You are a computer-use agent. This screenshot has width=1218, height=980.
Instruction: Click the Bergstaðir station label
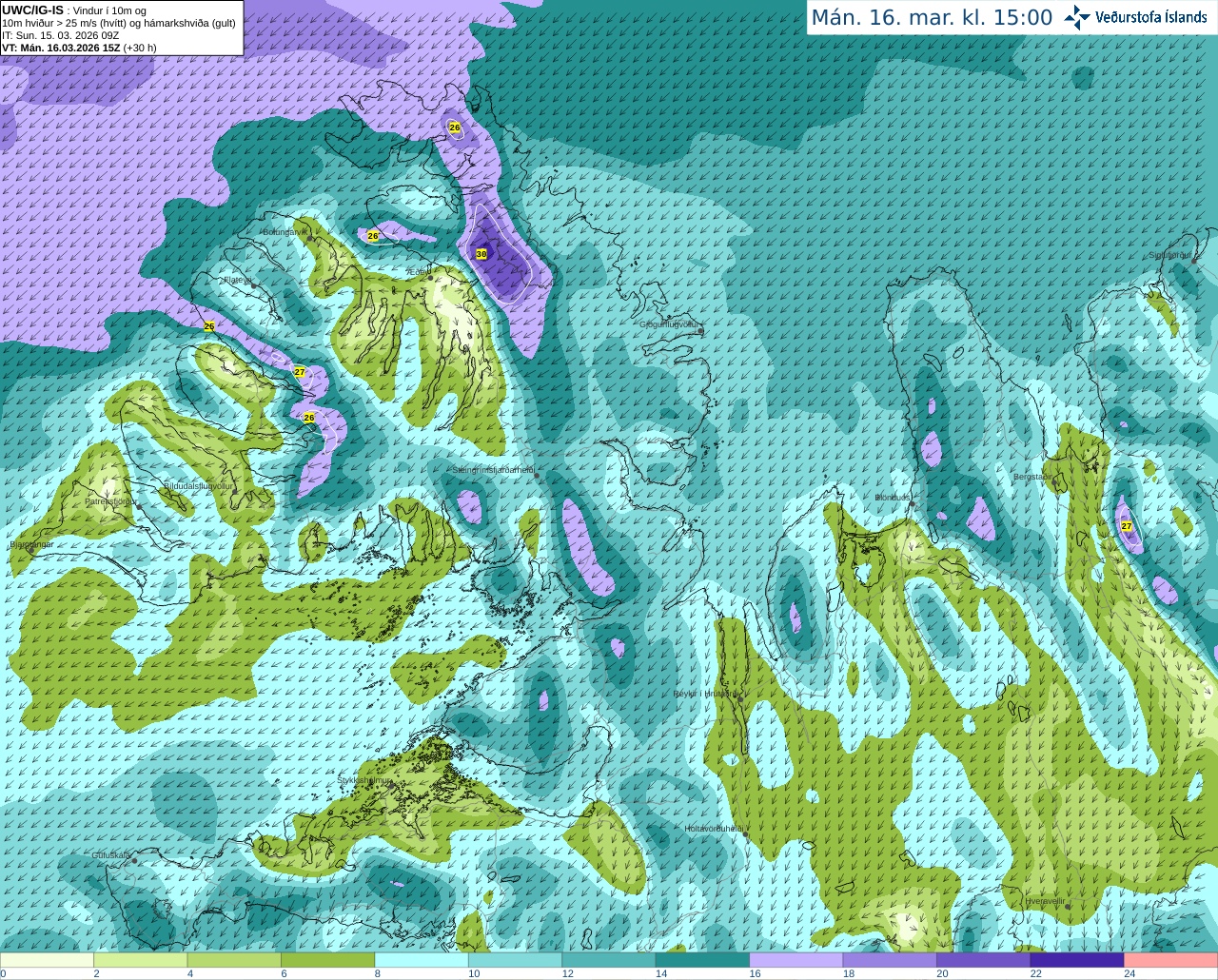1032,477
